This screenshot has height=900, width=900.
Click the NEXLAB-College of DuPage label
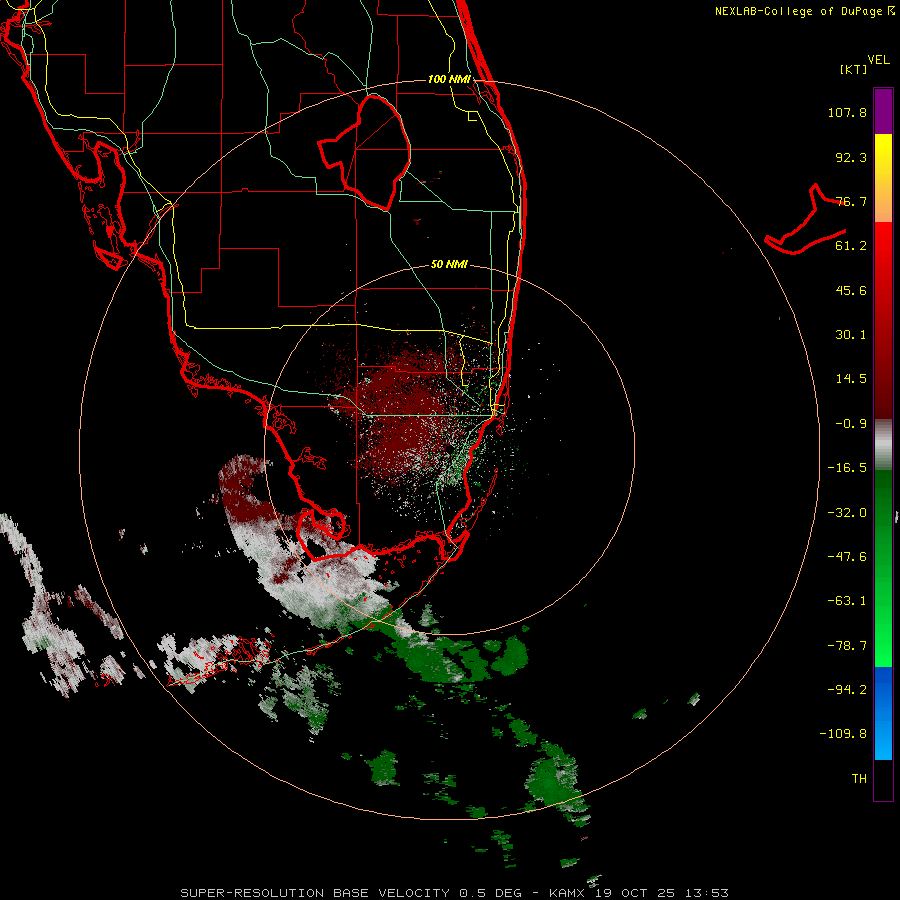point(798,11)
